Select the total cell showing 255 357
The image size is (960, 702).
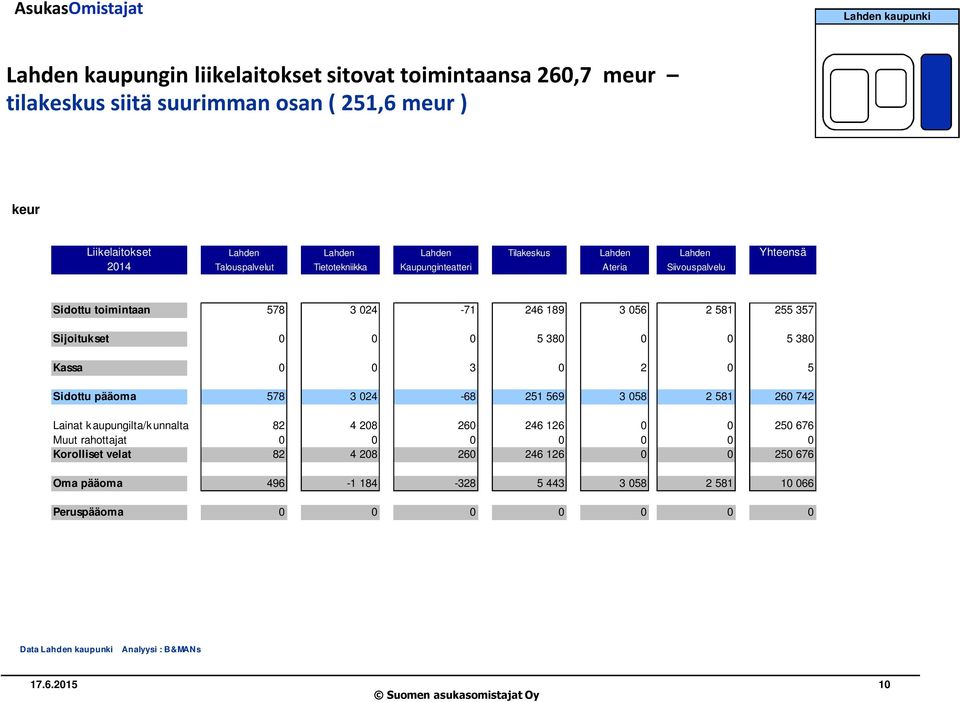(794, 310)
